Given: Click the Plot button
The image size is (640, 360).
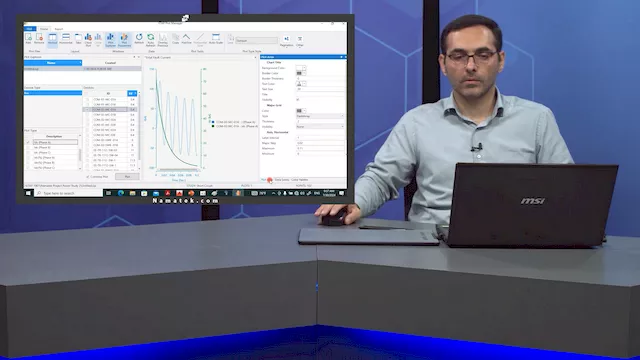Looking at the screenshot, I should tap(127, 177).
